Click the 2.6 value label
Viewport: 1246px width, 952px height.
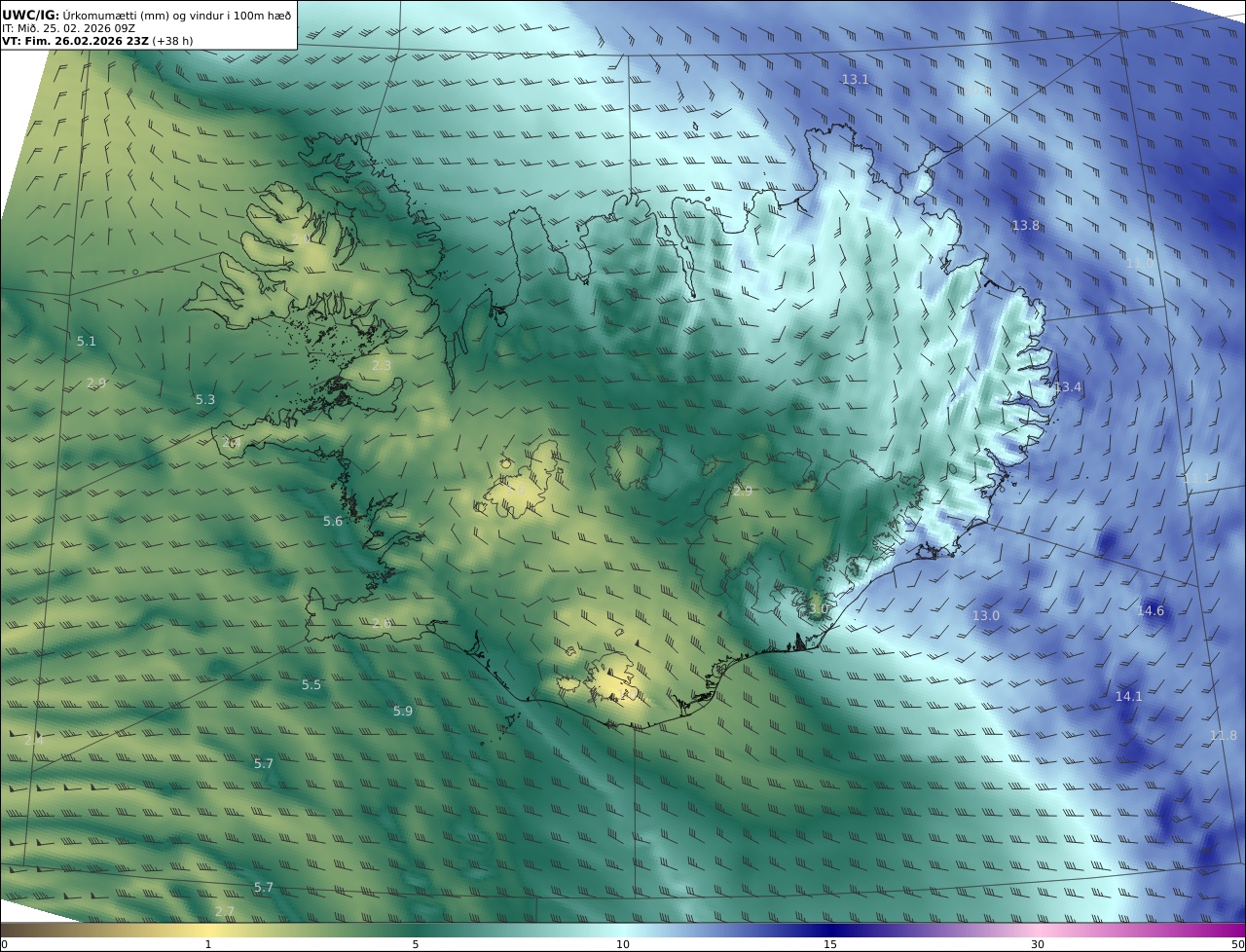382,623
